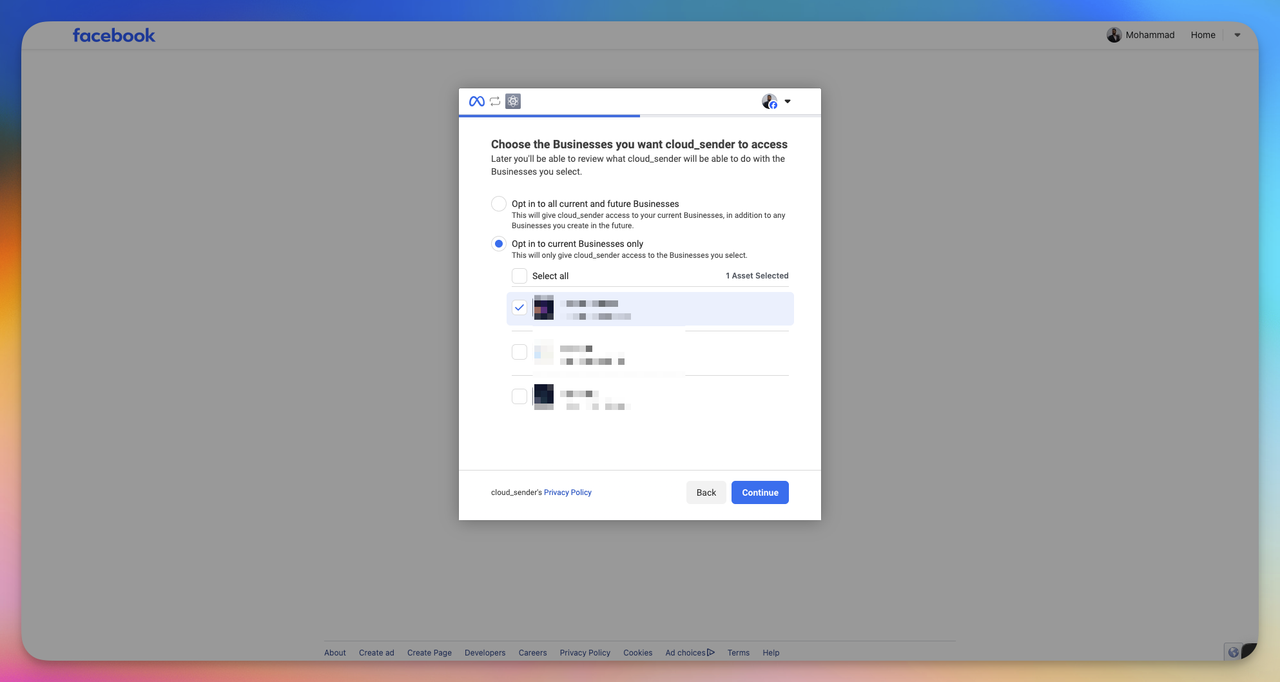The width and height of the screenshot is (1280, 682).
Task: Open the footer Privacy Policy link
Action: pos(585,653)
